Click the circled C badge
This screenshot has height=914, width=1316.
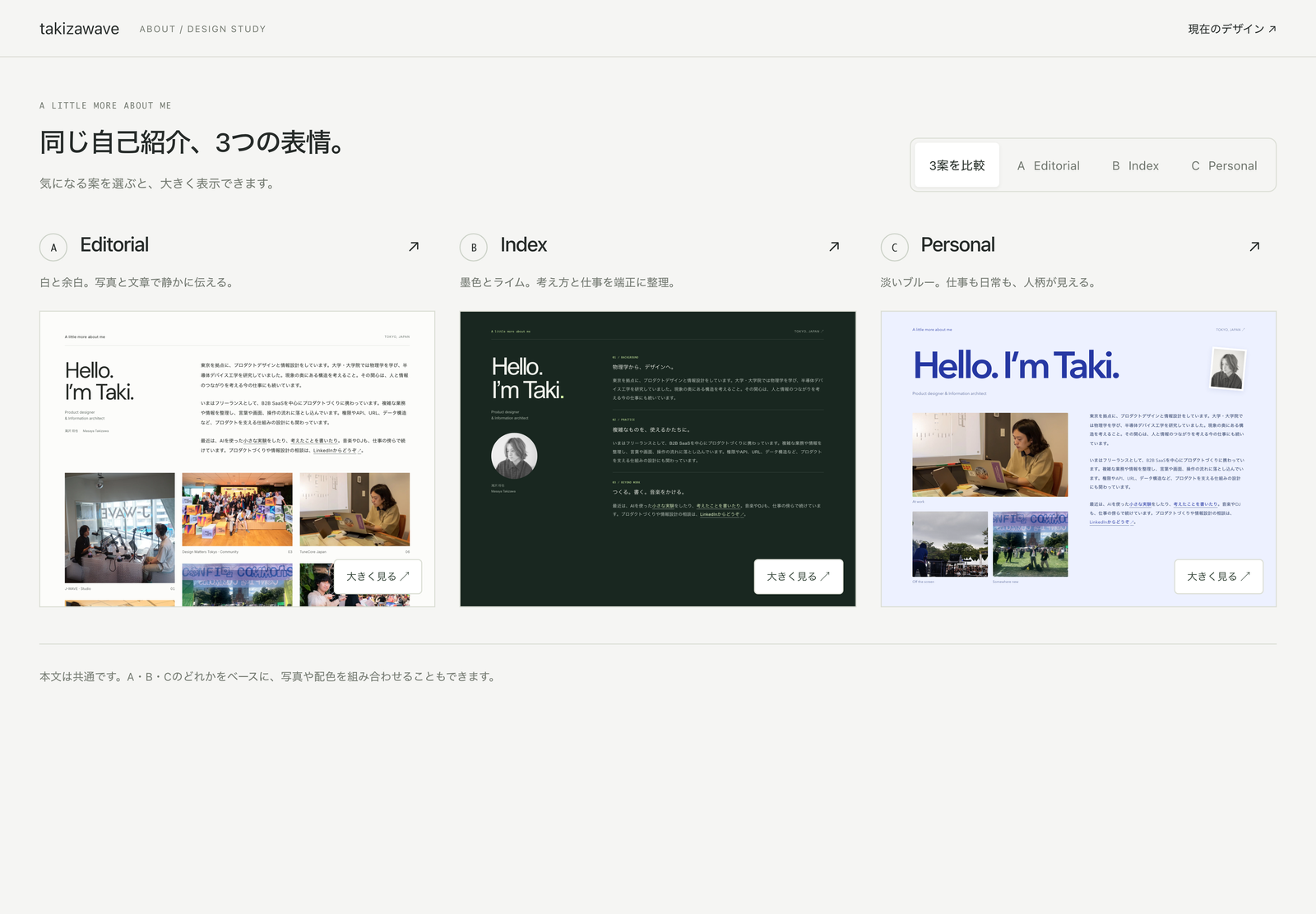coord(894,247)
